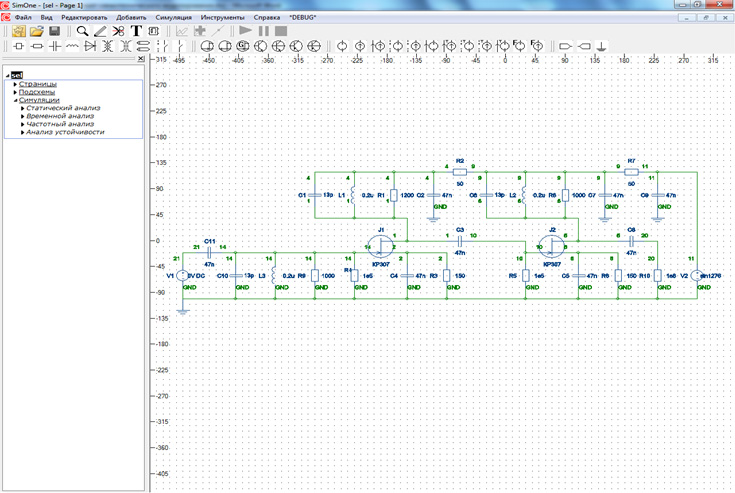Viewport: 735px width, 493px height.
Task: Place the right-pointing port tag icon
Action: (566, 46)
